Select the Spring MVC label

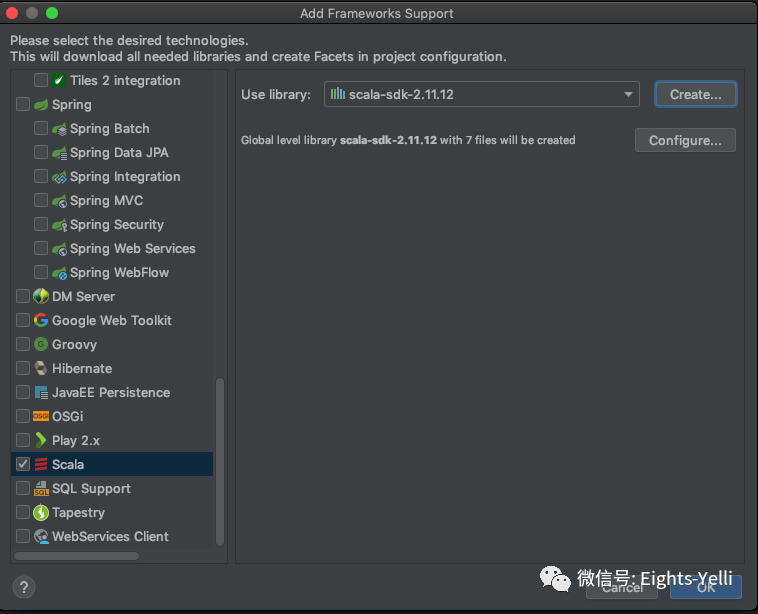pos(106,201)
